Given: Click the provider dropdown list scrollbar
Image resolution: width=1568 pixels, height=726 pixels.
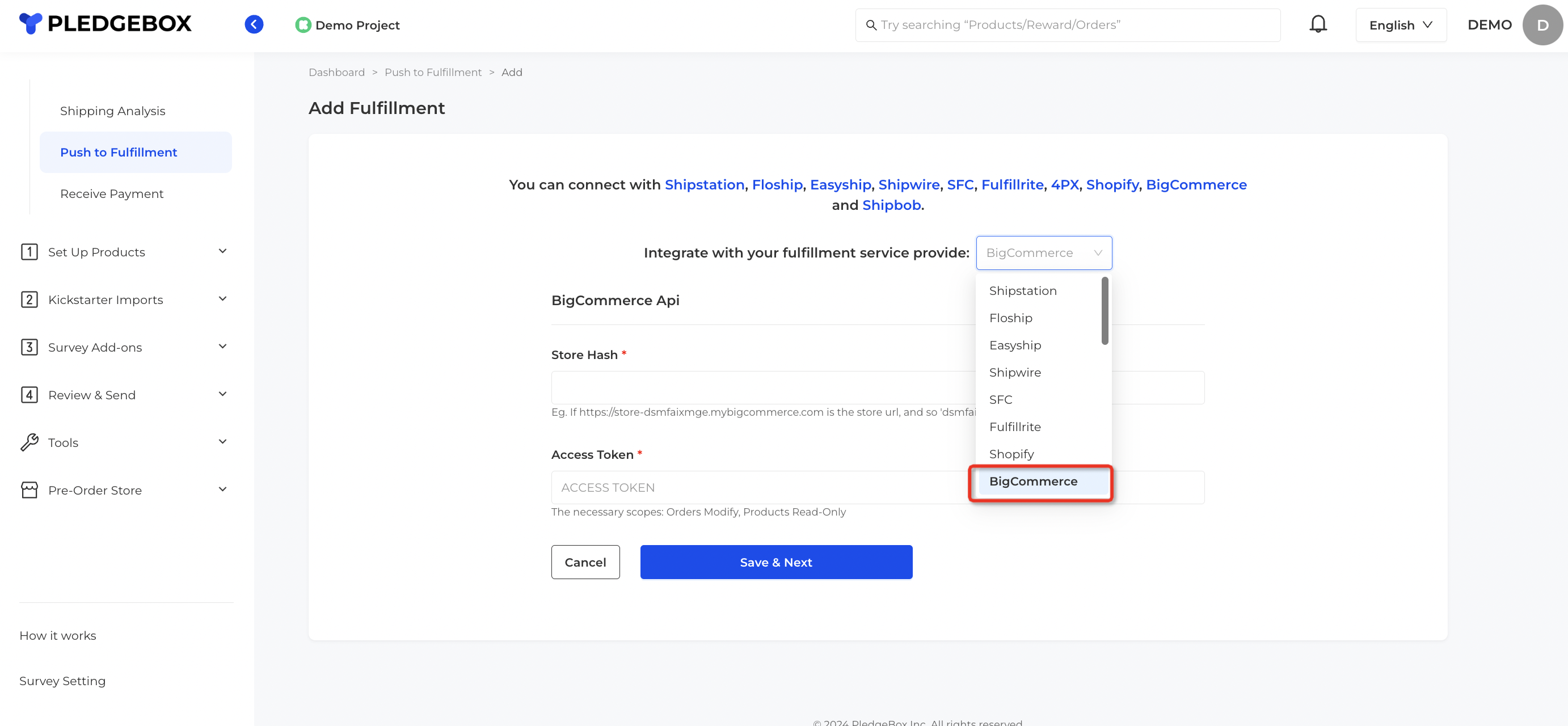Looking at the screenshot, I should tap(1104, 310).
